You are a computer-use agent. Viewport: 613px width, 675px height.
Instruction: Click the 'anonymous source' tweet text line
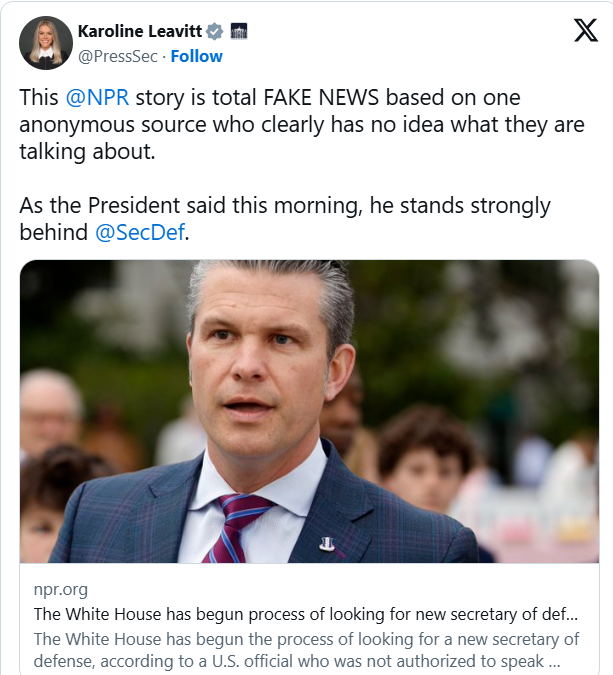point(300,125)
